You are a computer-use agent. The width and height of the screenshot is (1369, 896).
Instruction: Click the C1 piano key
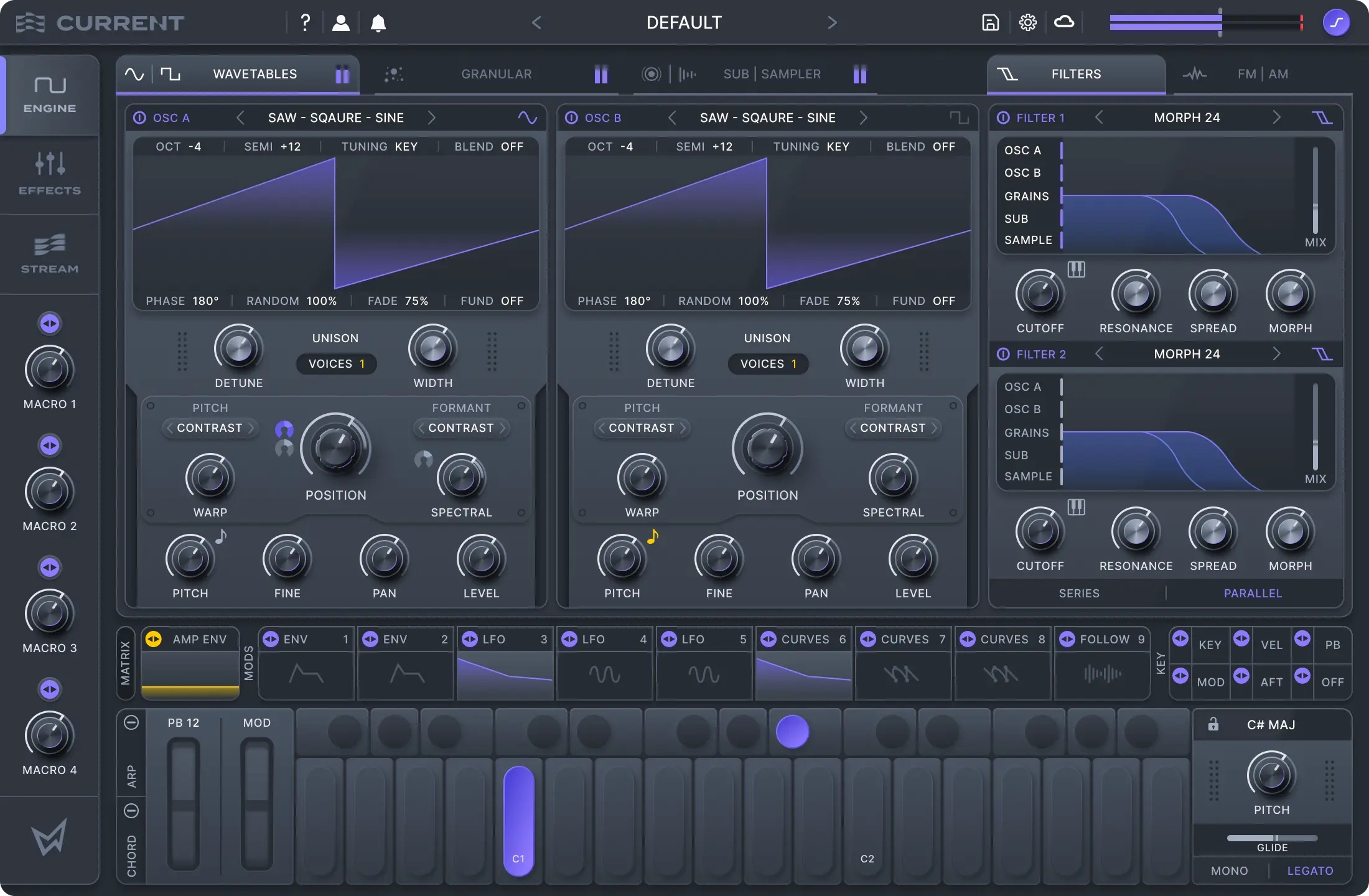(518, 820)
